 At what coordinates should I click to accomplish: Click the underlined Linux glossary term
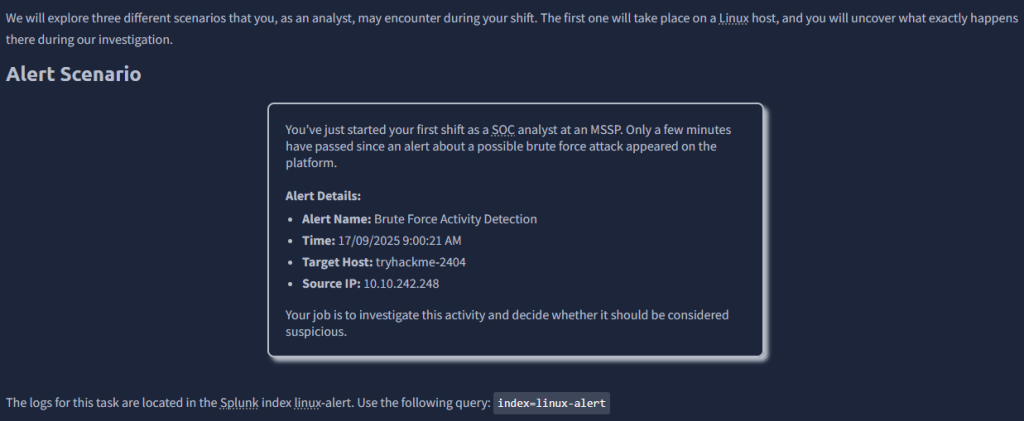coord(733,22)
